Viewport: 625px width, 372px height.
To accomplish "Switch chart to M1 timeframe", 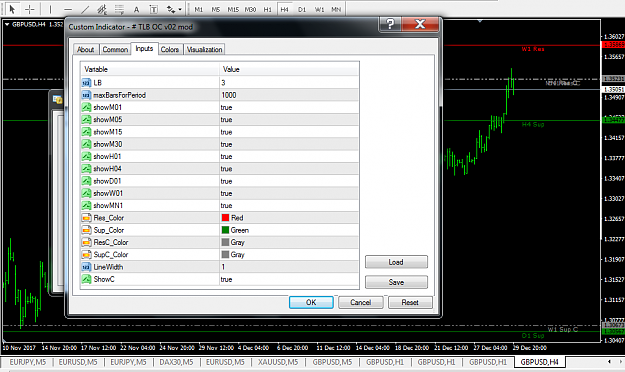I will [199, 9].
